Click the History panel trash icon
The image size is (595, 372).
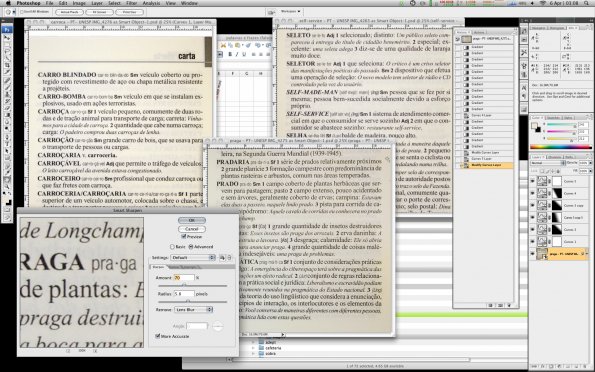pos(509,305)
